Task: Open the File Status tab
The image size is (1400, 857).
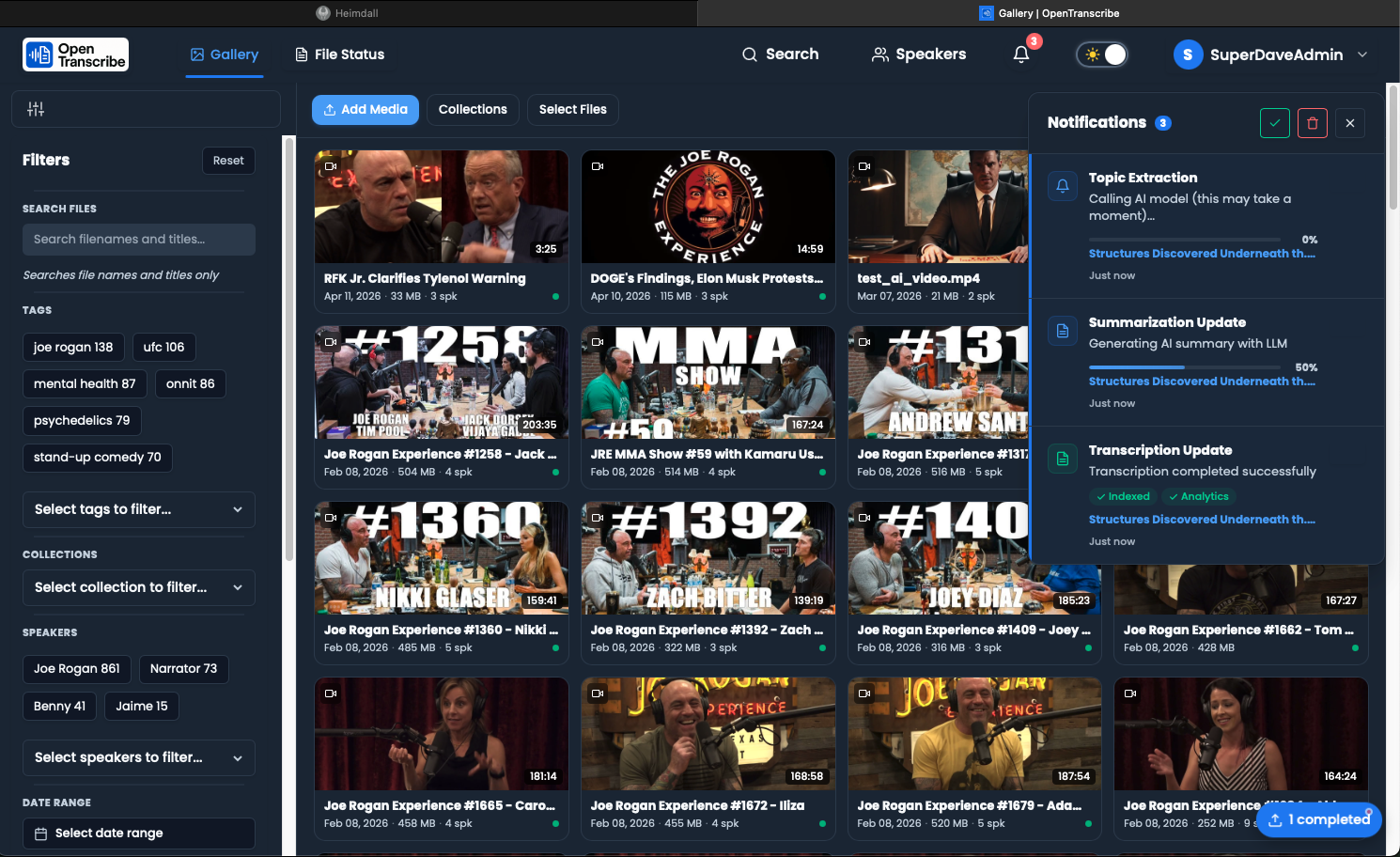Action: pos(339,55)
